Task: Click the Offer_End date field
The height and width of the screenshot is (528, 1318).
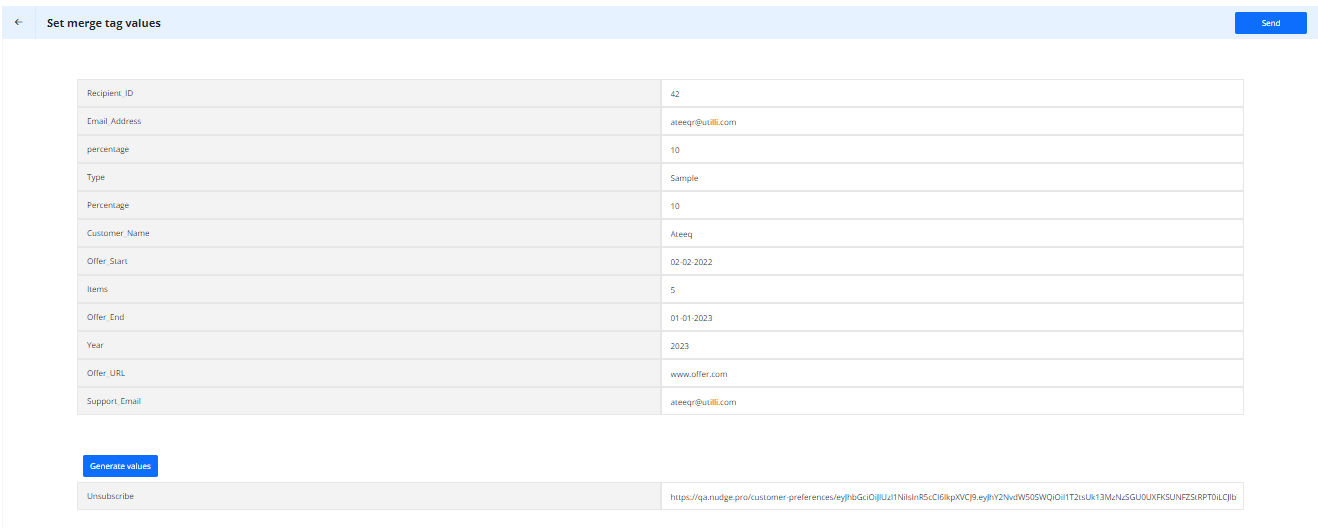Action: (952, 317)
